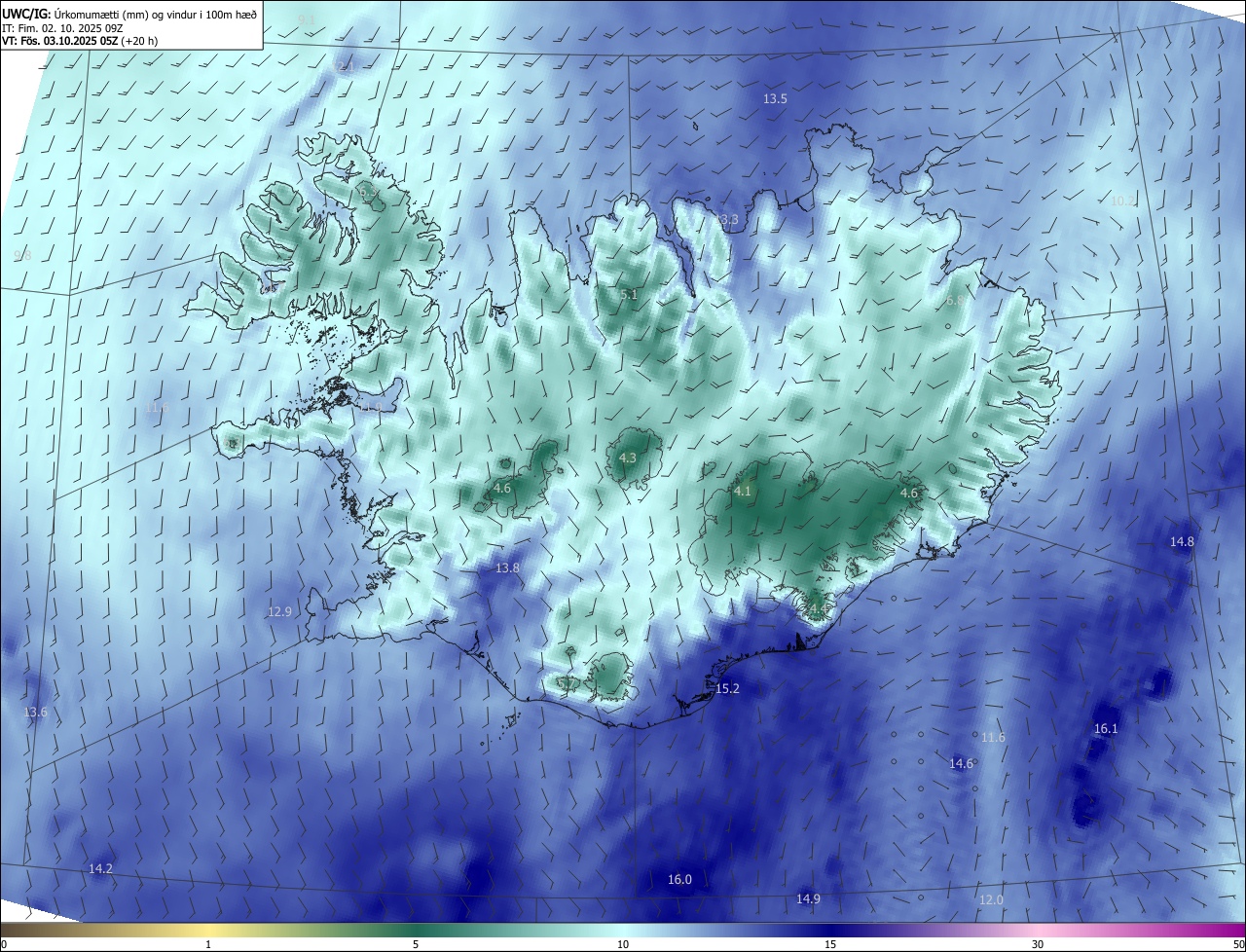Image resolution: width=1246 pixels, height=952 pixels.
Task: Click the 10.2 value label
Action: [1123, 201]
